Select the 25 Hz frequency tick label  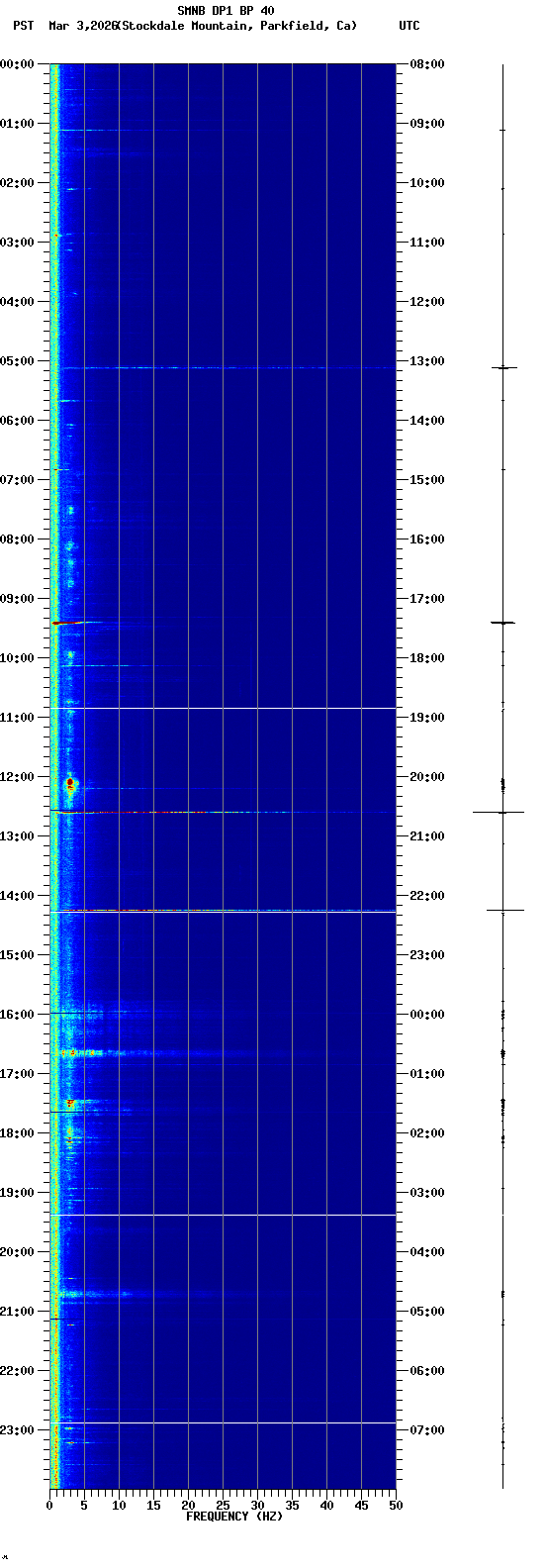[223, 1506]
